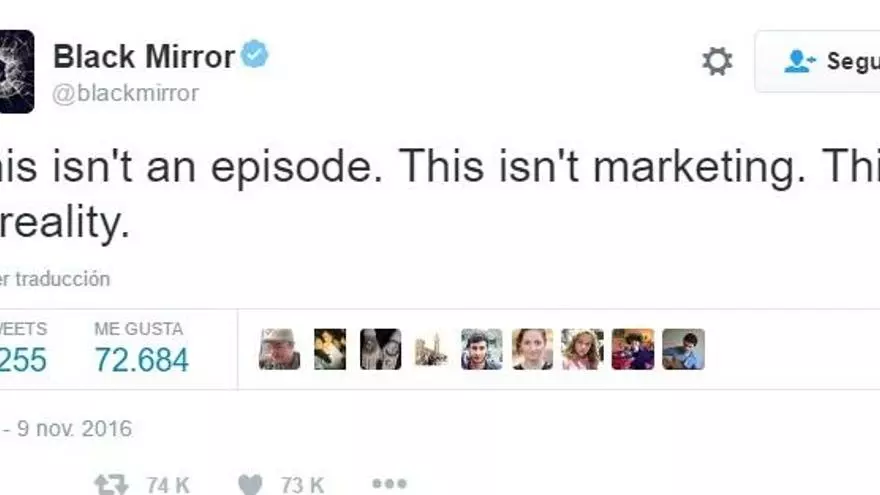The width and height of the screenshot is (880, 495).
Task: Open the @blackmirror handle link
Action: pyautogui.click(x=125, y=93)
